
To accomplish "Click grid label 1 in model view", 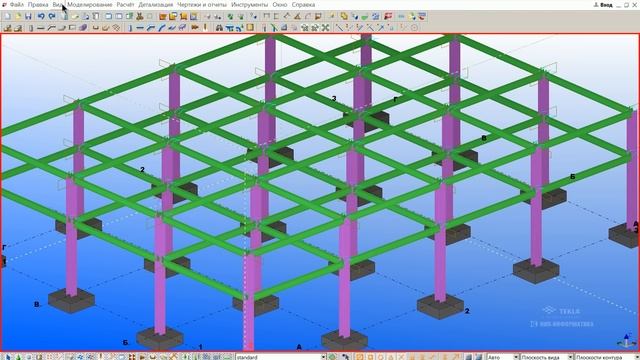I will coord(200,347).
